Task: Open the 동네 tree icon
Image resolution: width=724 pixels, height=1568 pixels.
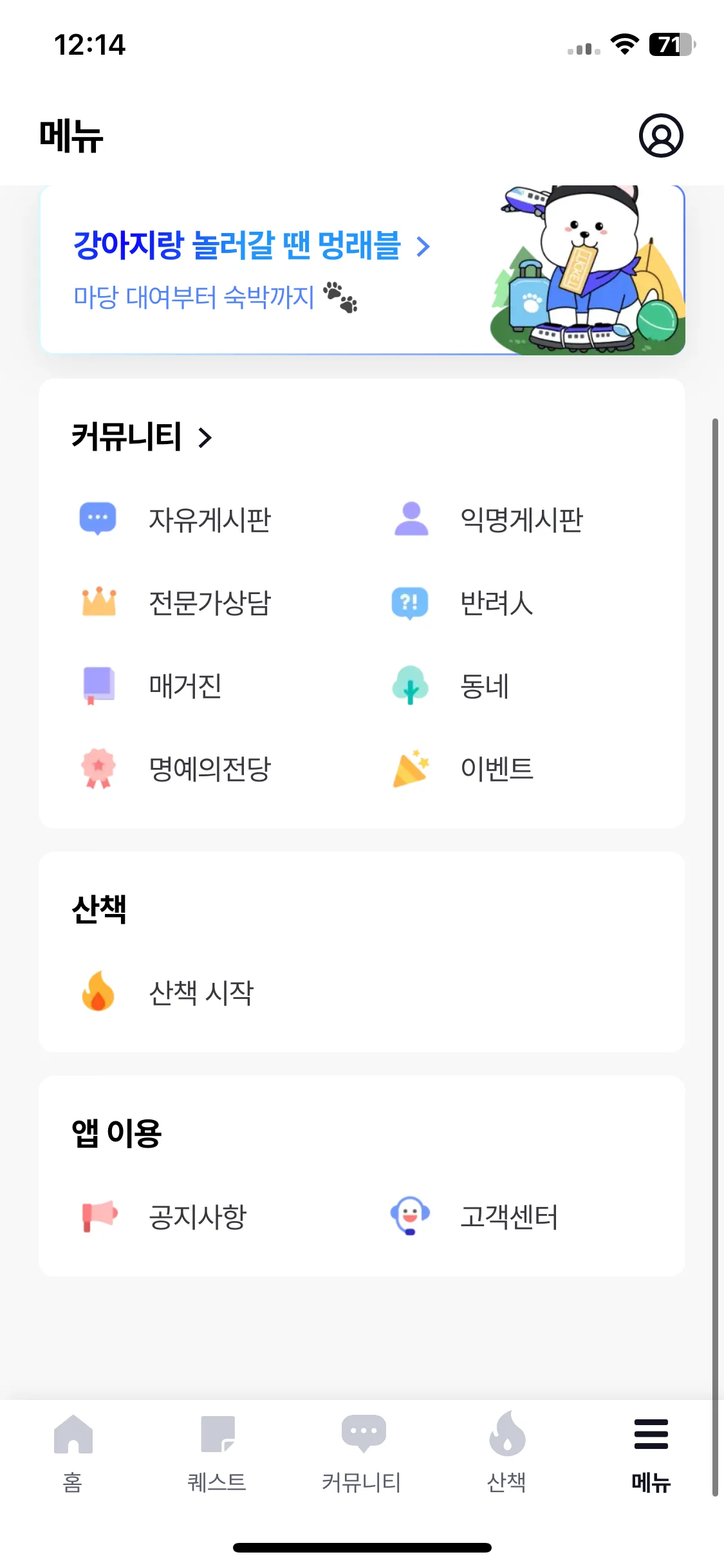Action: click(x=411, y=685)
